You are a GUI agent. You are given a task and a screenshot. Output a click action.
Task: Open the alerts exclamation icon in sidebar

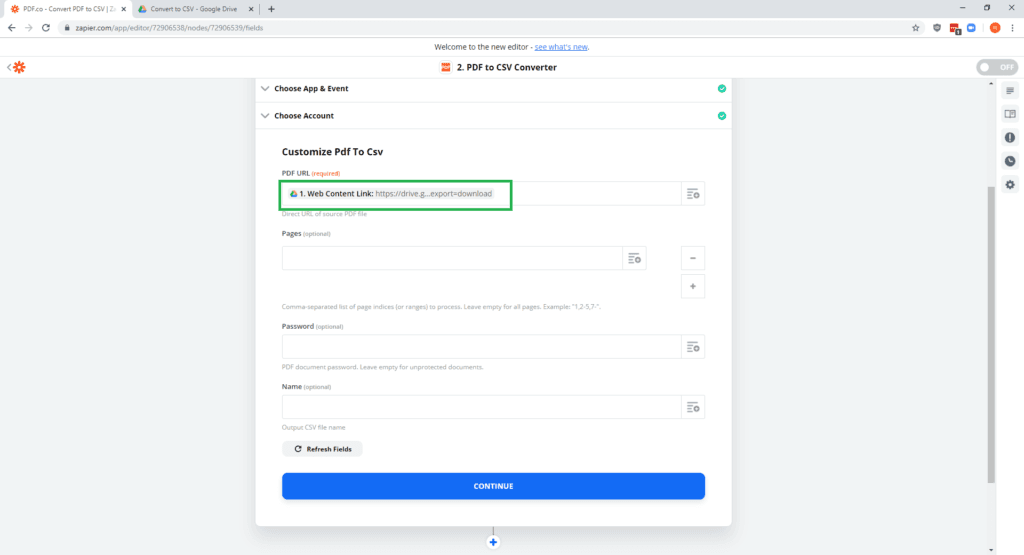[x=1010, y=138]
